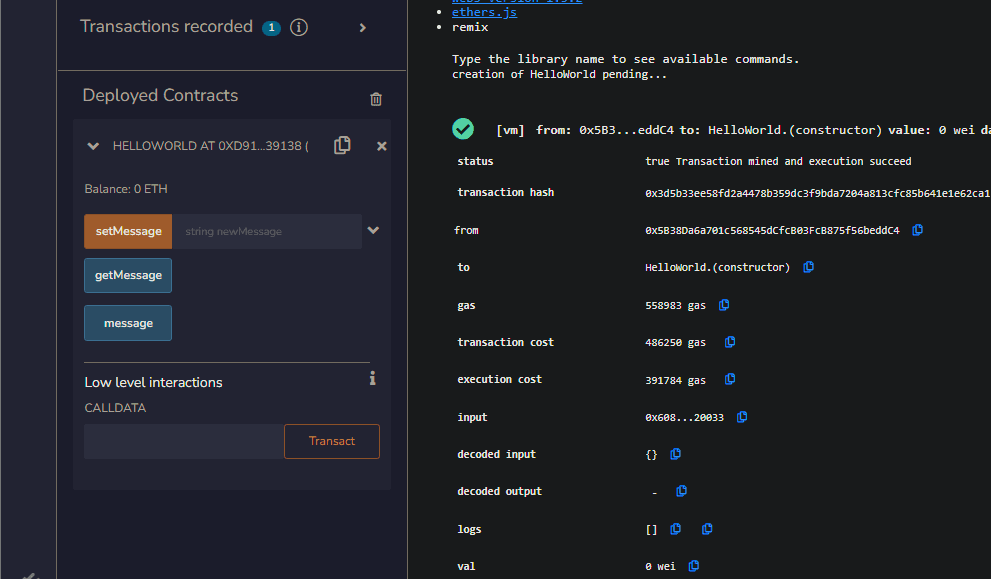Open the Transactions recorded info icon
This screenshot has width=991, height=579.
pos(299,27)
